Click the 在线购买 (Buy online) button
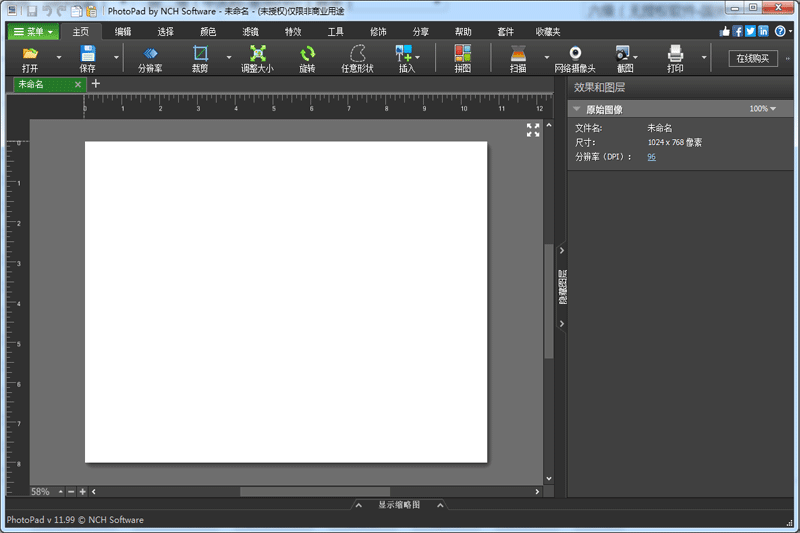This screenshot has height=533, width=800. (x=752, y=58)
